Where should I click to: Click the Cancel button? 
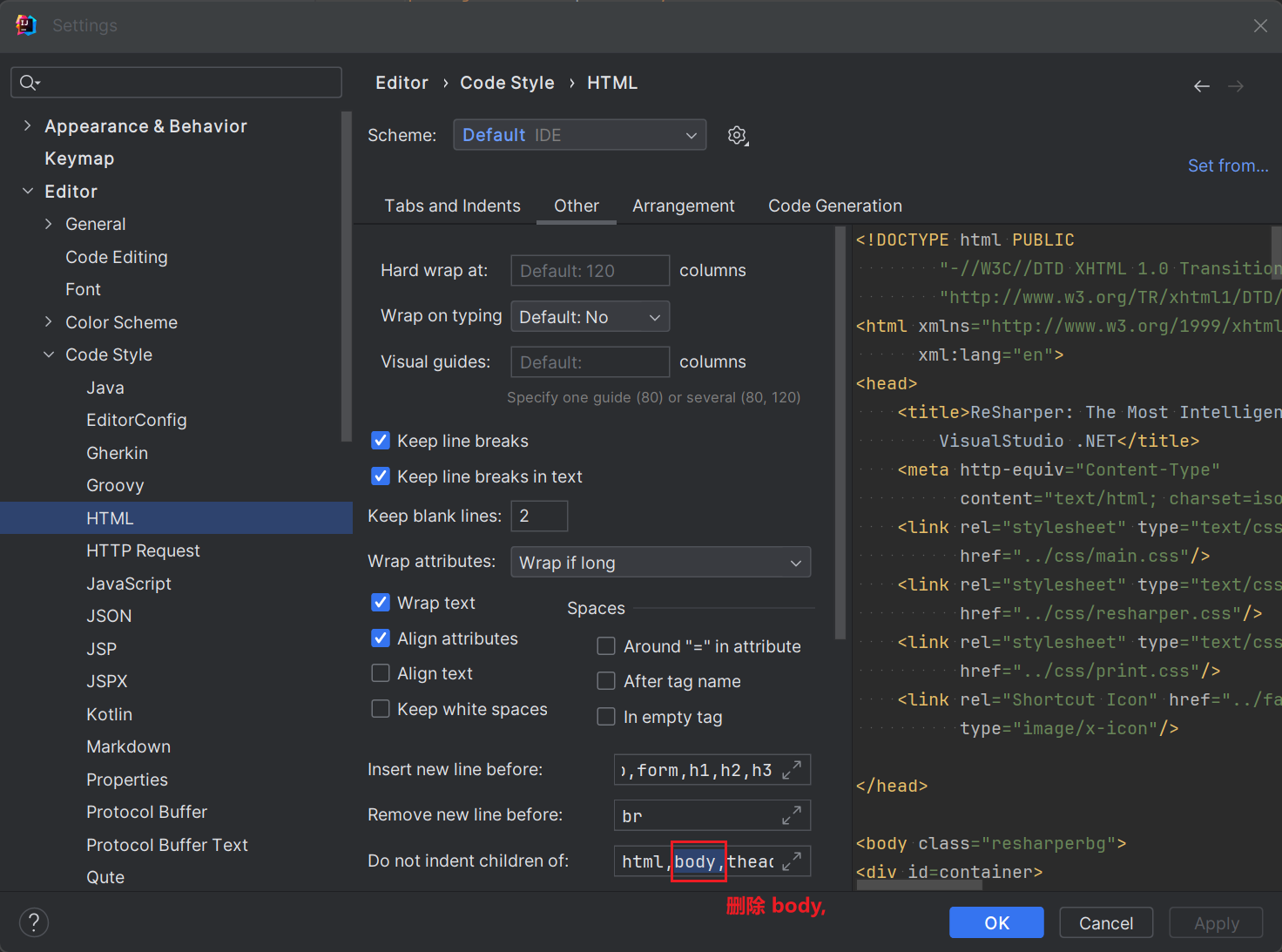1106,922
